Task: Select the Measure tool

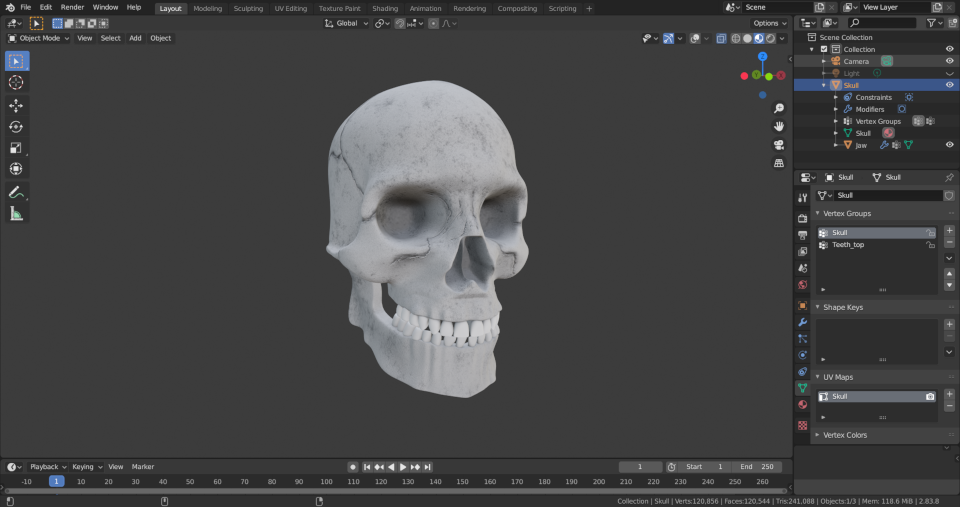Action: (x=17, y=213)
